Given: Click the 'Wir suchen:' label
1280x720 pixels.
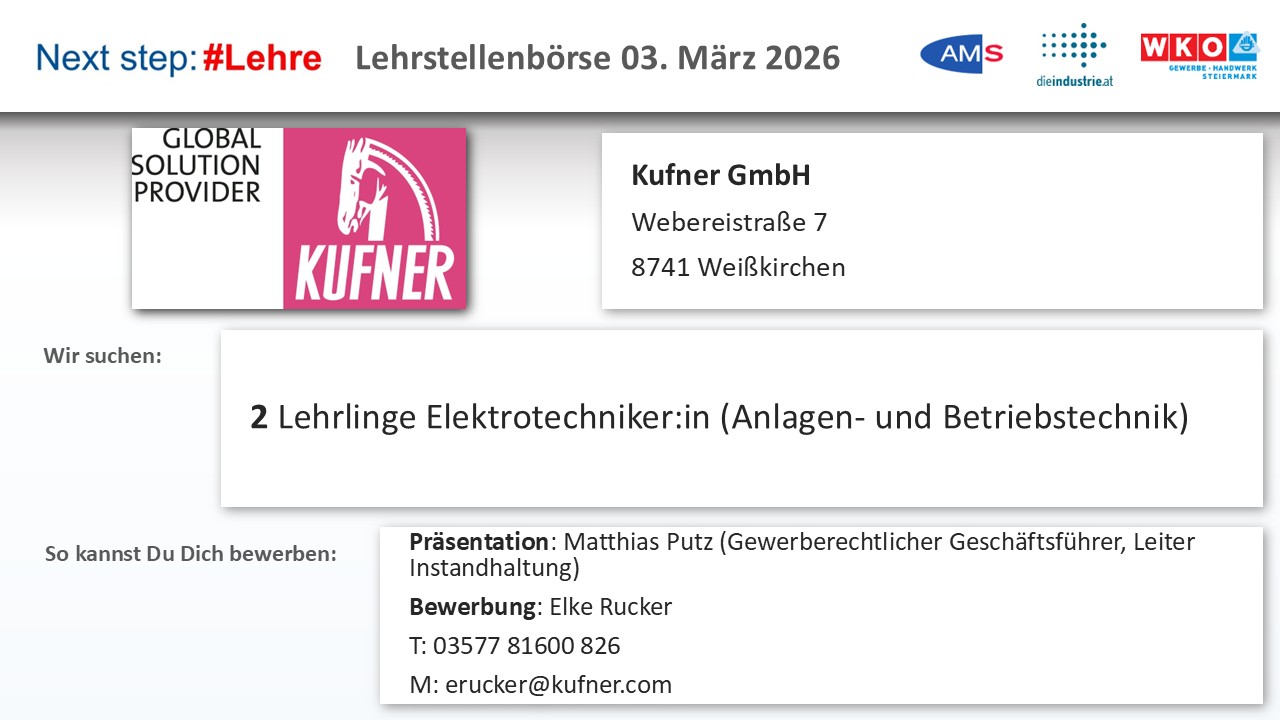Looking at the screenshot, I should (x=102, y=355).
